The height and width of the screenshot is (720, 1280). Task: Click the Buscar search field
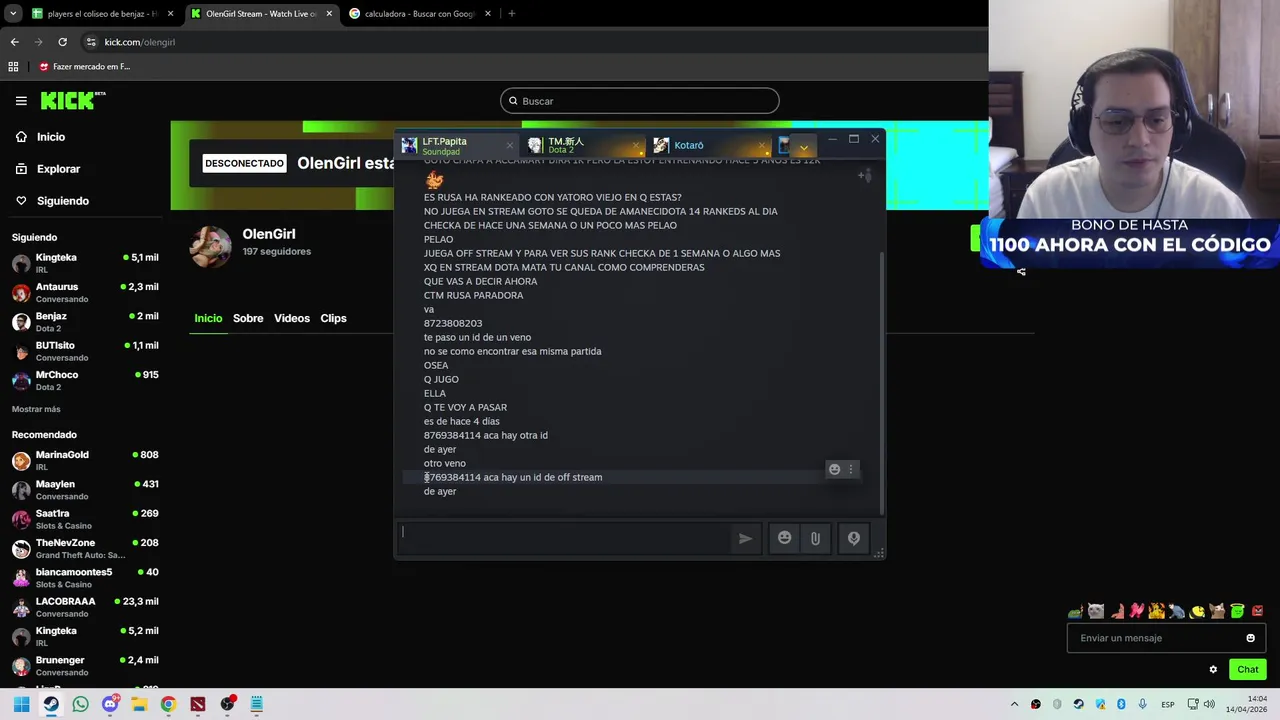tap(639, 101)
